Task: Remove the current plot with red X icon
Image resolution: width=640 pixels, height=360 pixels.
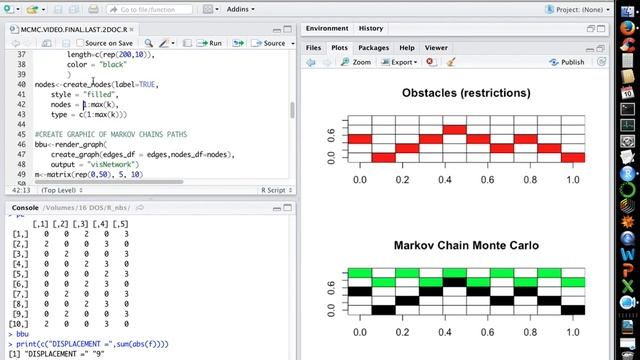Action: pyautogui.click(x=430, y=62)
